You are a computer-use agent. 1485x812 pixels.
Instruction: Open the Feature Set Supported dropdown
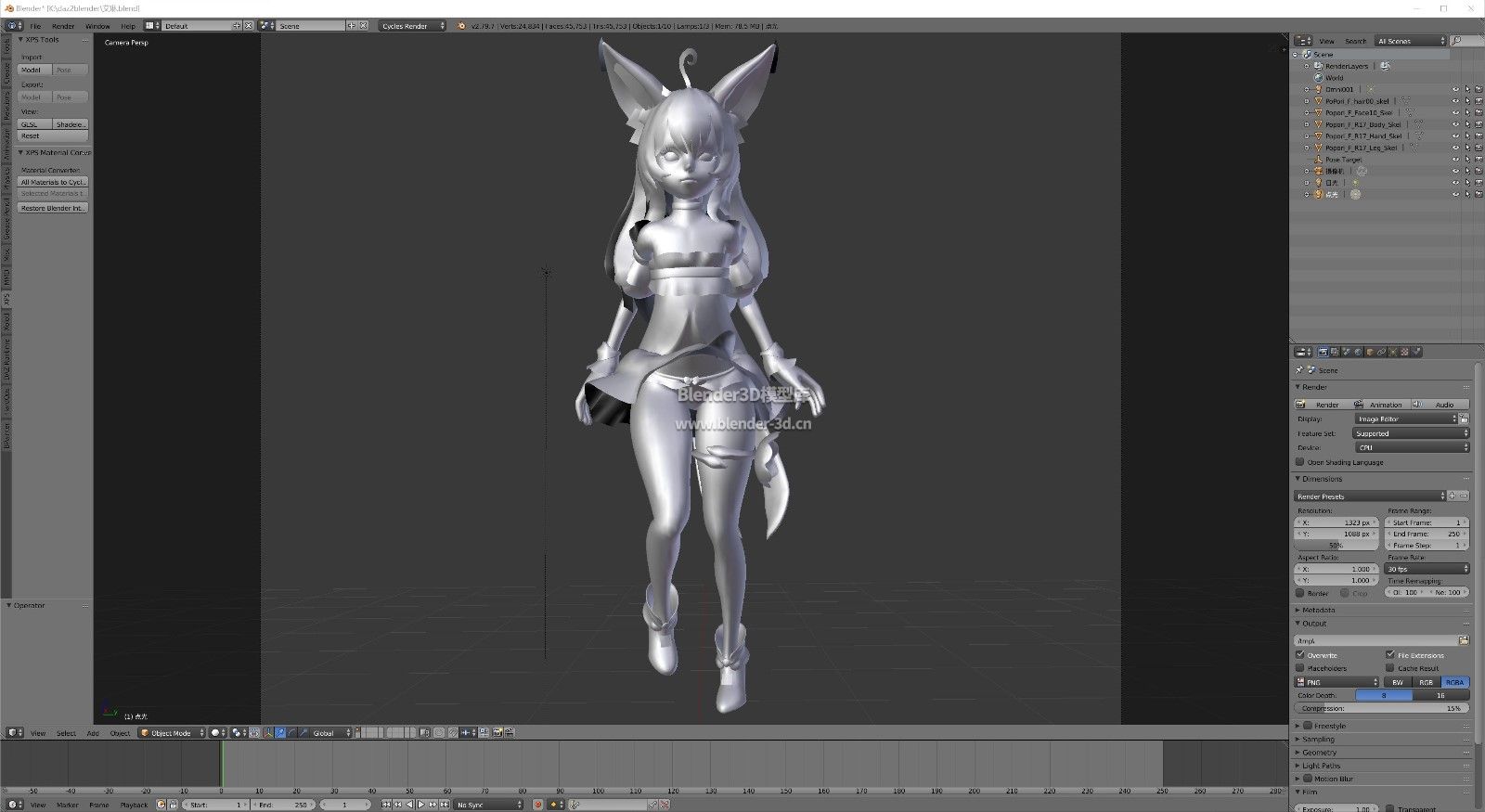pyautogui.click(x=1412, y=433)
